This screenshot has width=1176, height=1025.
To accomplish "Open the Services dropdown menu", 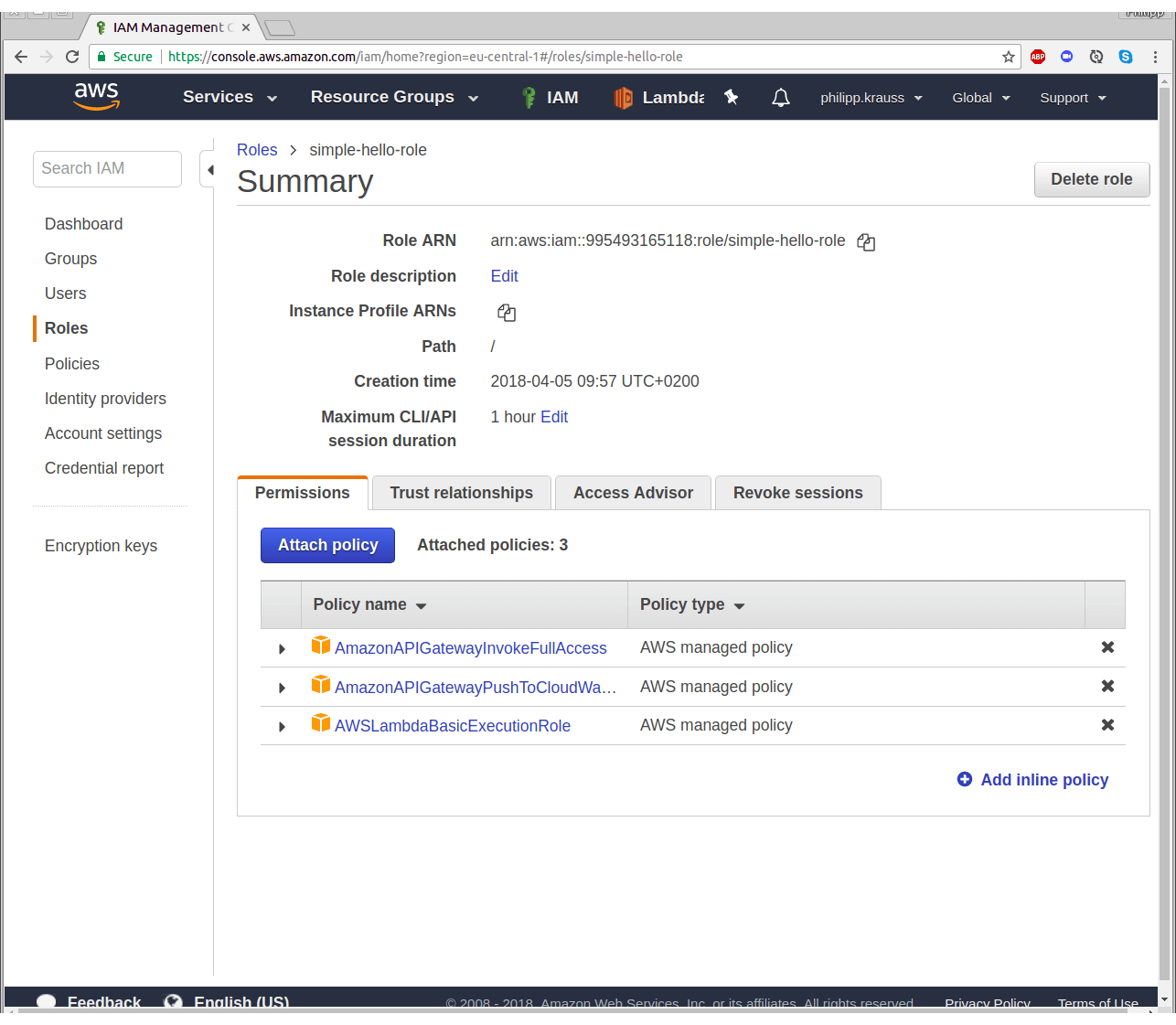I will click(230, 97).
